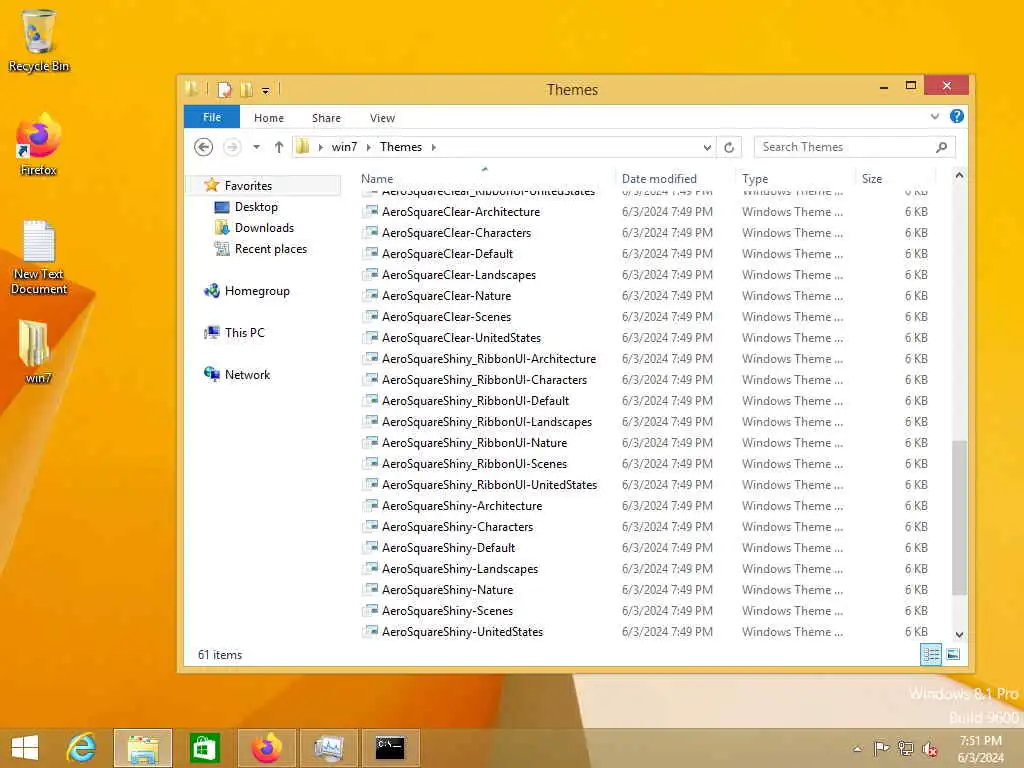1024x768 pixels.
Task: Open Windows Store from taskbar
Action: tap(204, 748)
